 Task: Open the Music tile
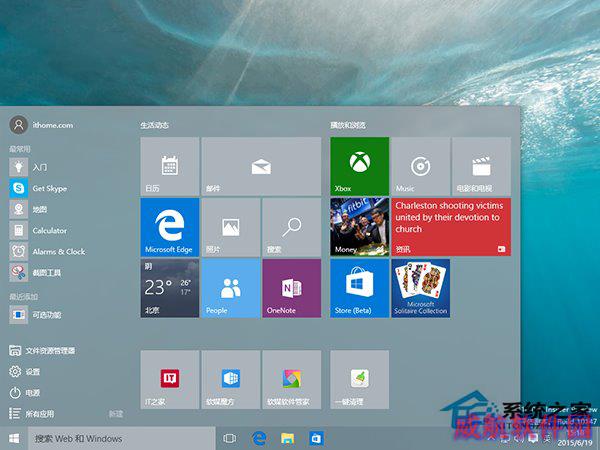(421, 166)
